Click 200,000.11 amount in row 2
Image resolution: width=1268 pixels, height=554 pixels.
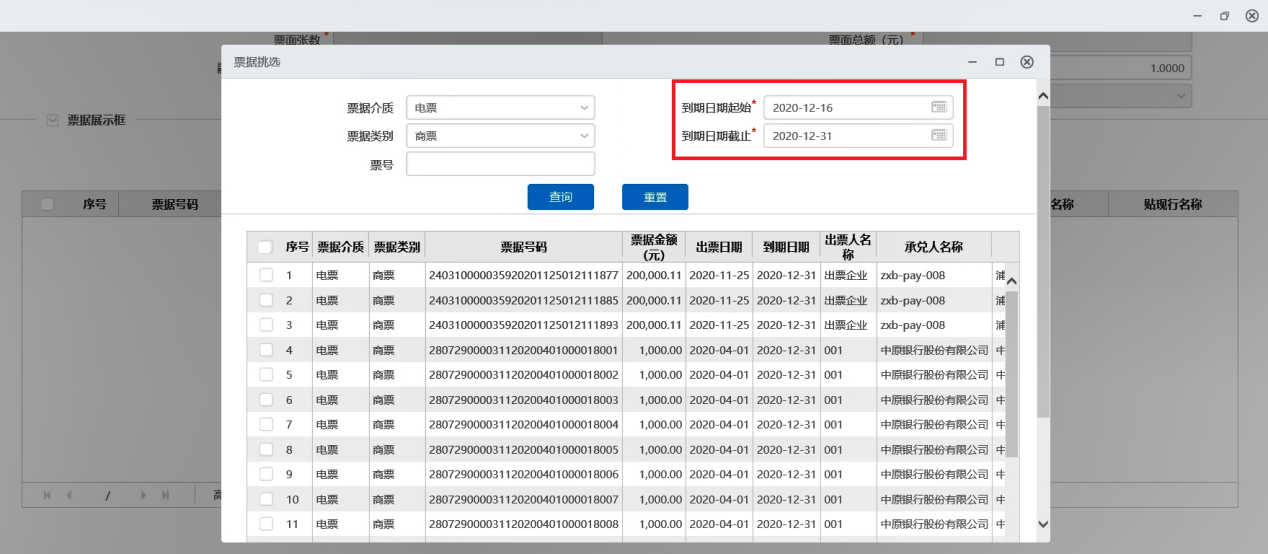(654, 300)
